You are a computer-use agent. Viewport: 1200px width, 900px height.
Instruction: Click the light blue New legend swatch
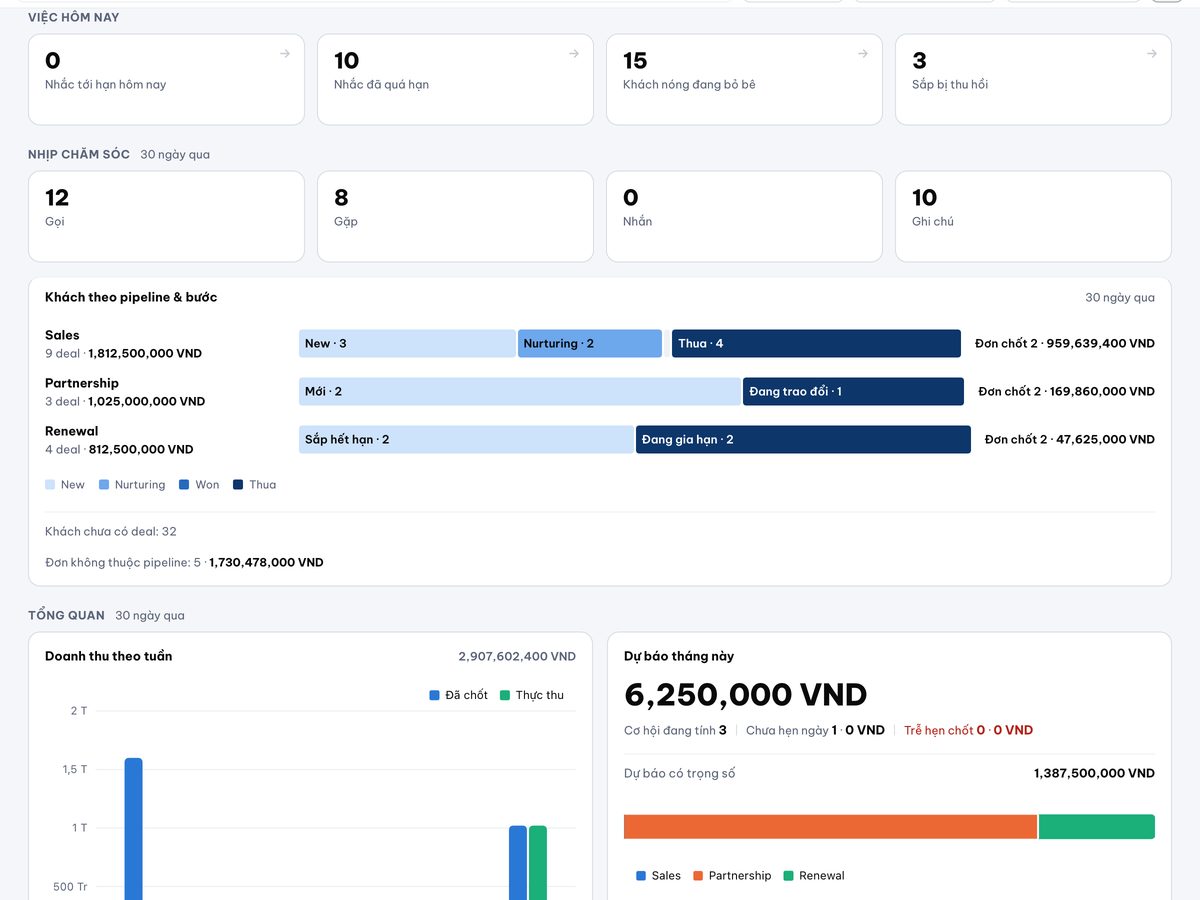(50, 485)
